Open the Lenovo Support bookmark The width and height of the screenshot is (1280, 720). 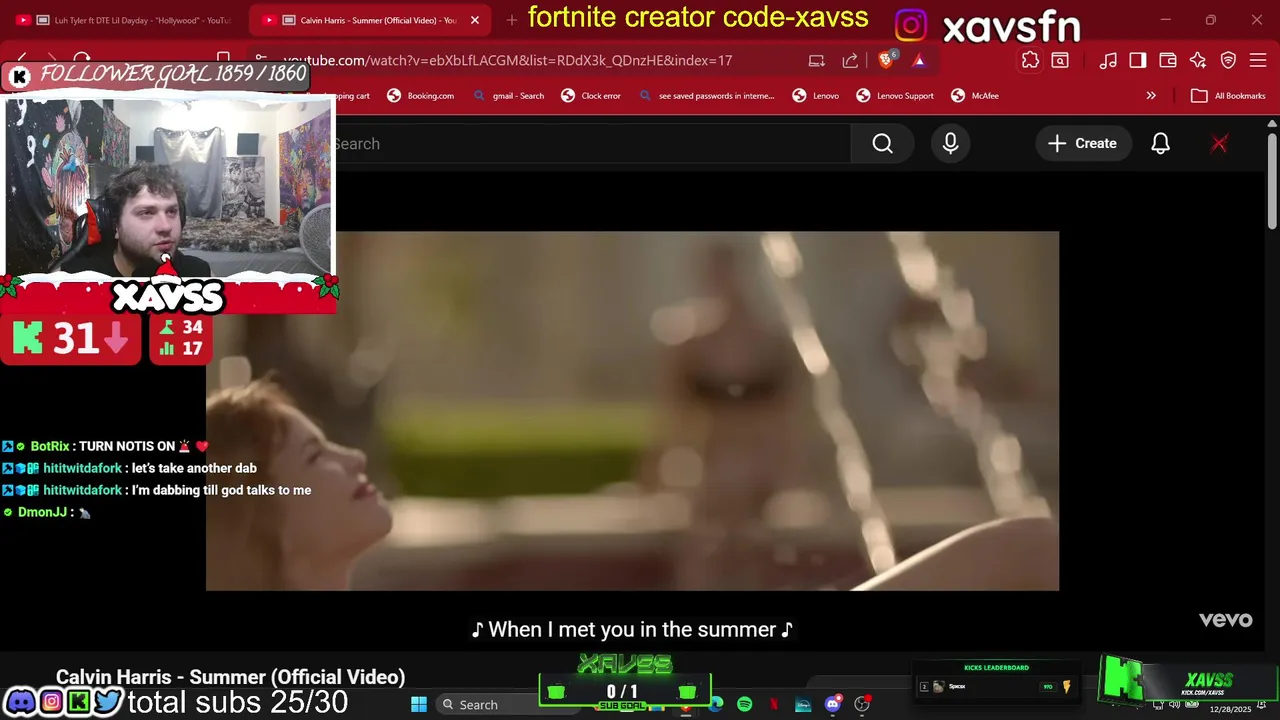click(895, 96)
